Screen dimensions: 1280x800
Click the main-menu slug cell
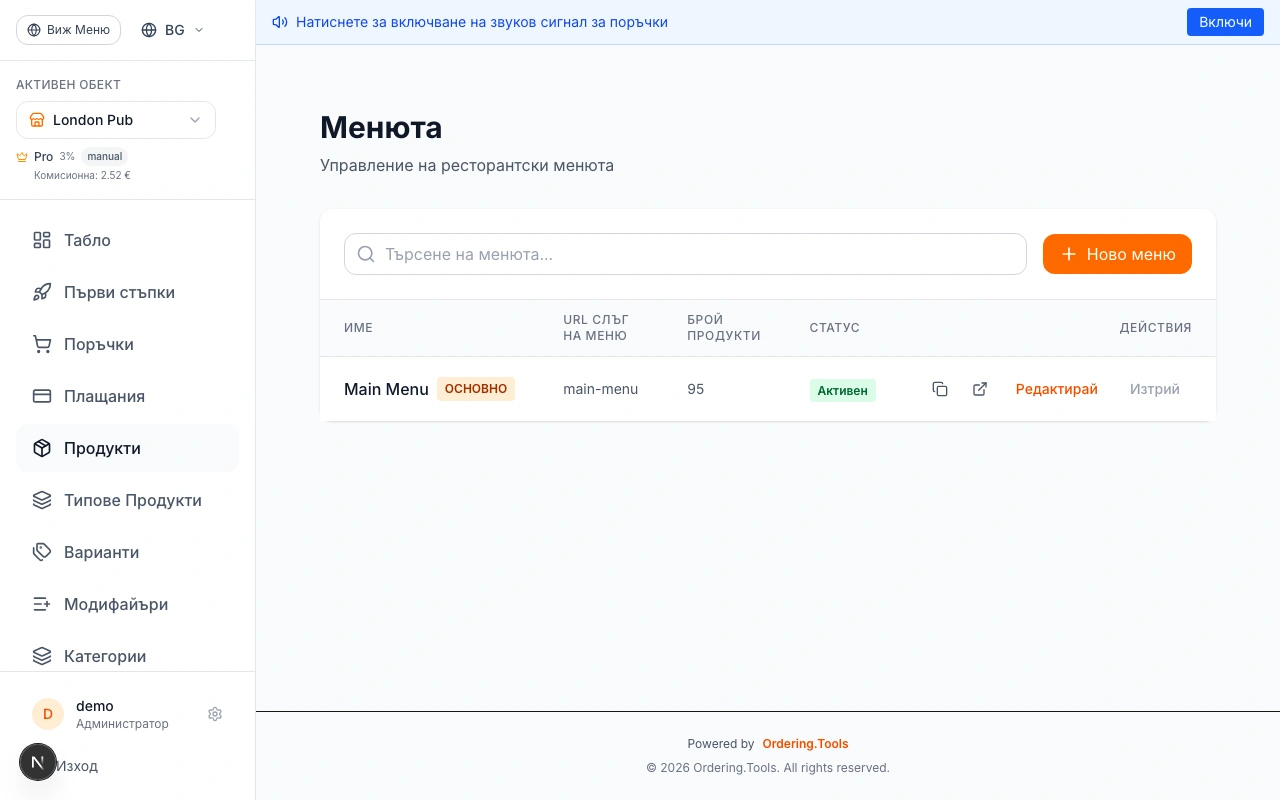coord(600,389)
